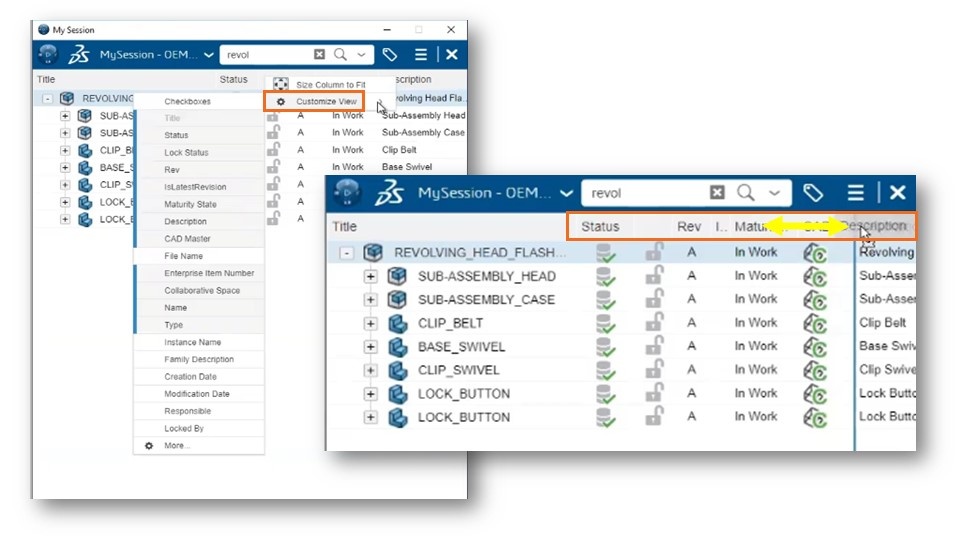
Task: Expand the BASE_SWIVEL node in the inset
Action: click(x=370, y=347)
